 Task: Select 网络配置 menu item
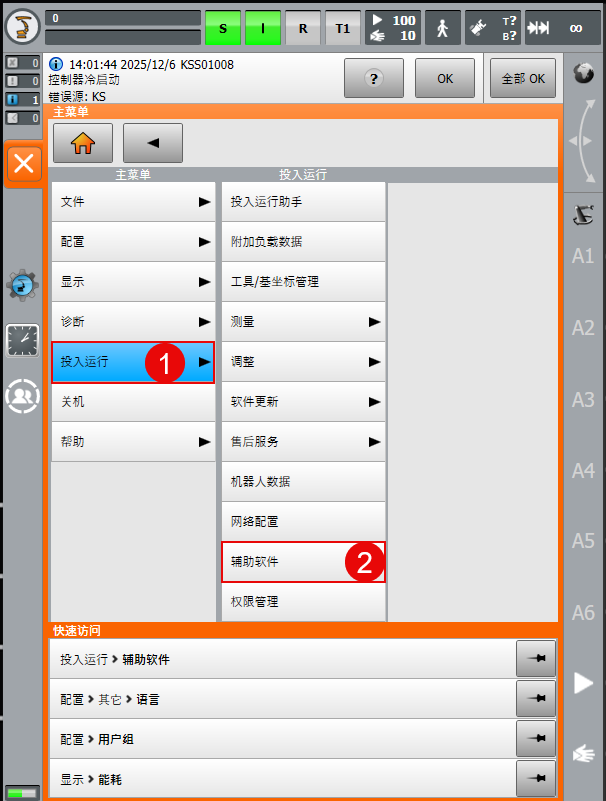click(x=303, y=522)
